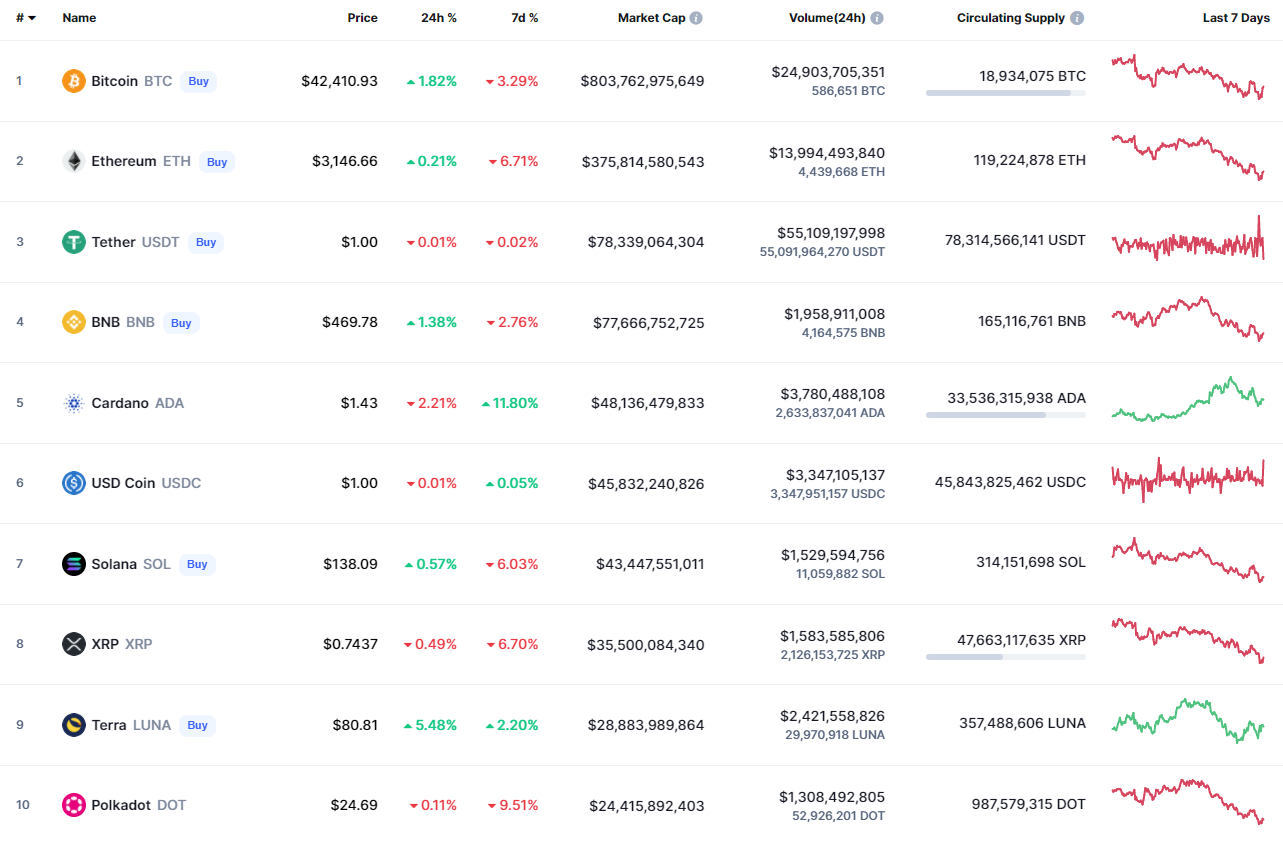Screen dimensions: 1283x842
Task: Click Bitcoin price $42,410.93
Action: tap(340, 81)
